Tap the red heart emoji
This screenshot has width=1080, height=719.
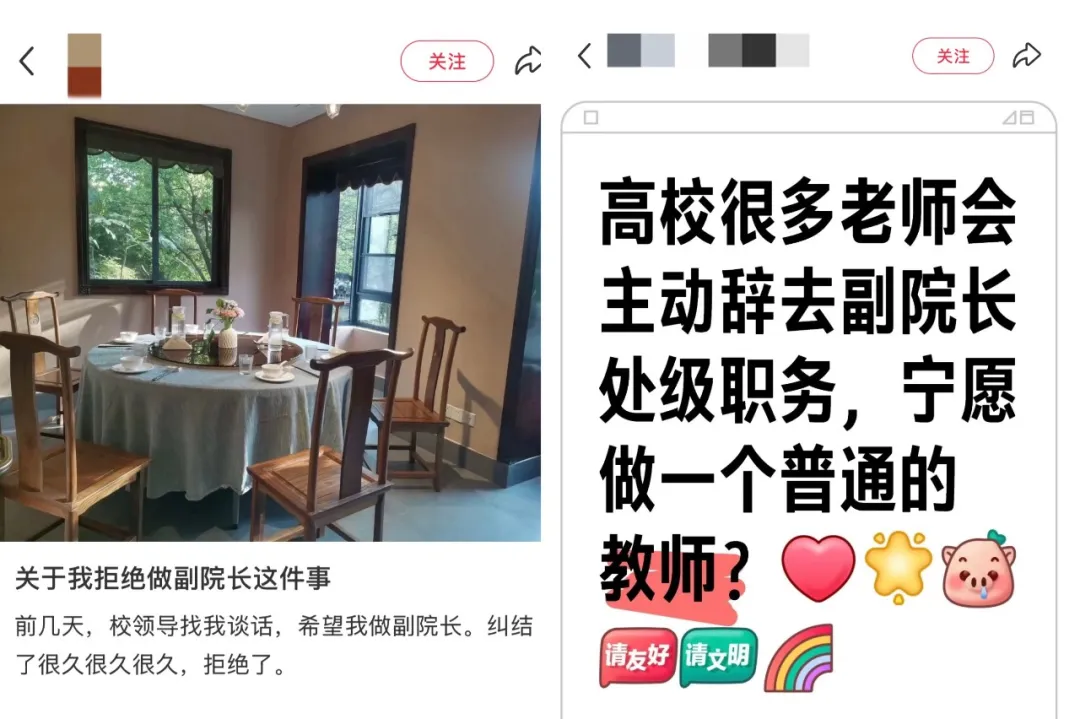coord(818,569)
